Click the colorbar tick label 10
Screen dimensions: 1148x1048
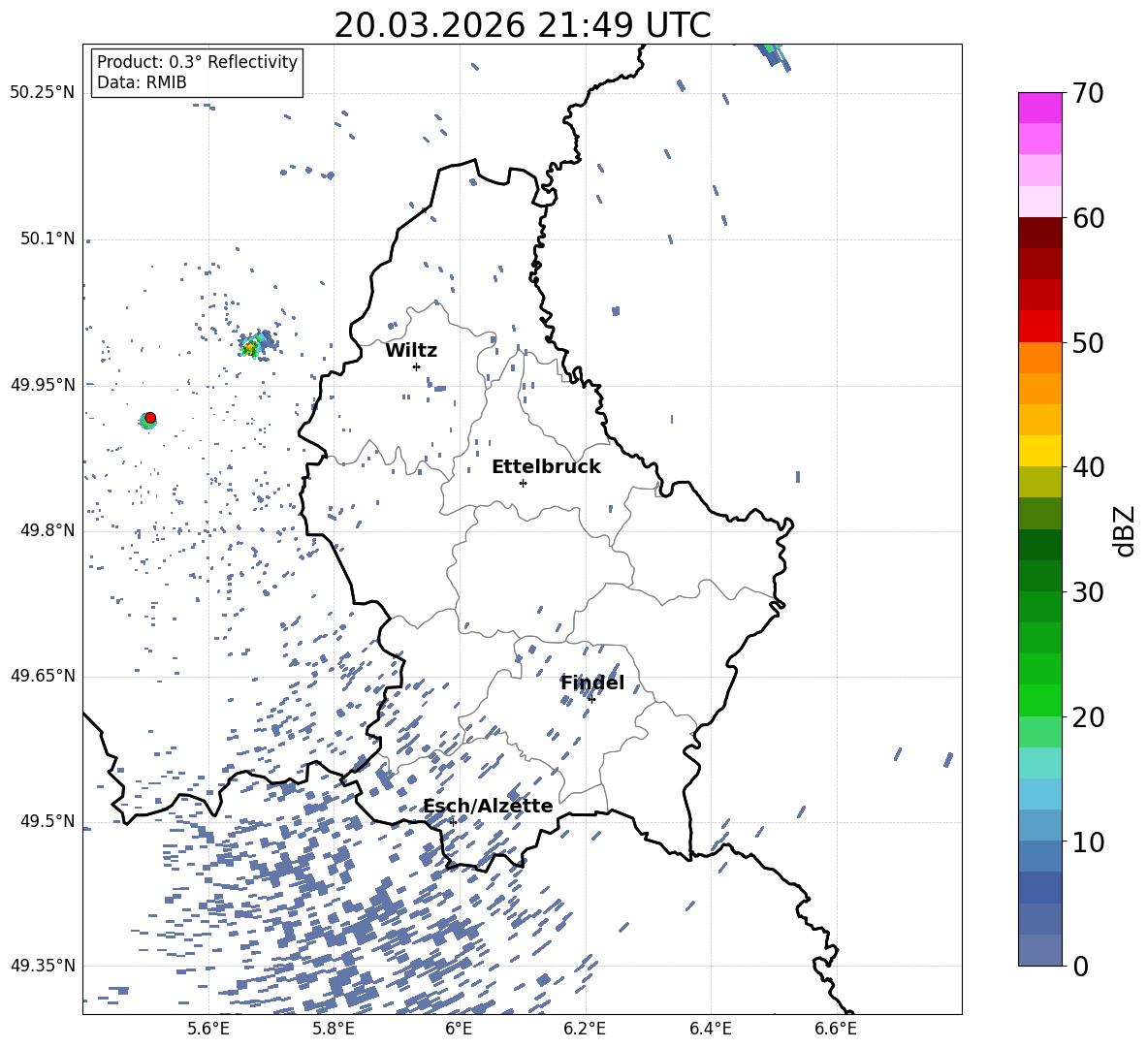click(x=1088, y=842)
